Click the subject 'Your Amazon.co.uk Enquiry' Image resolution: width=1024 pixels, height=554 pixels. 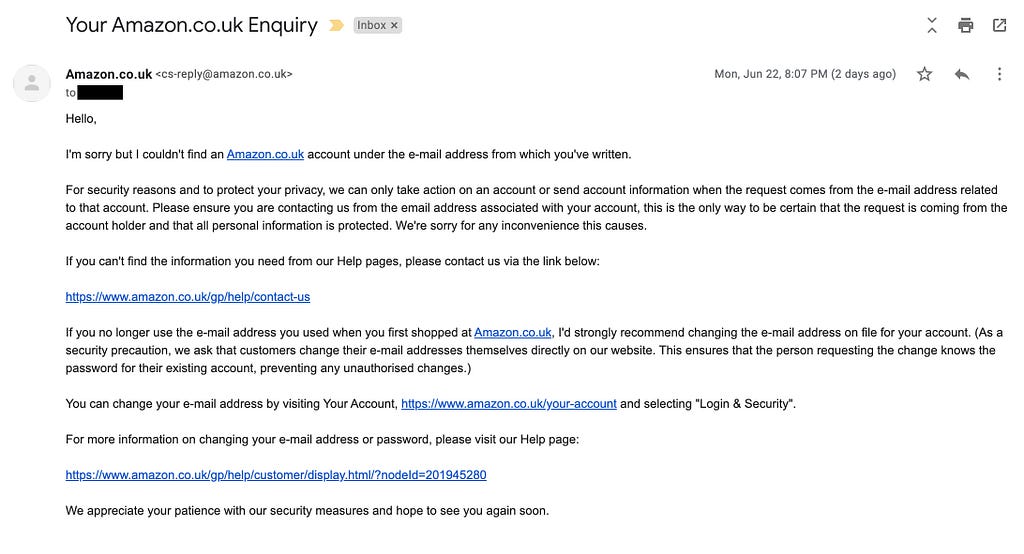[191, 25]
